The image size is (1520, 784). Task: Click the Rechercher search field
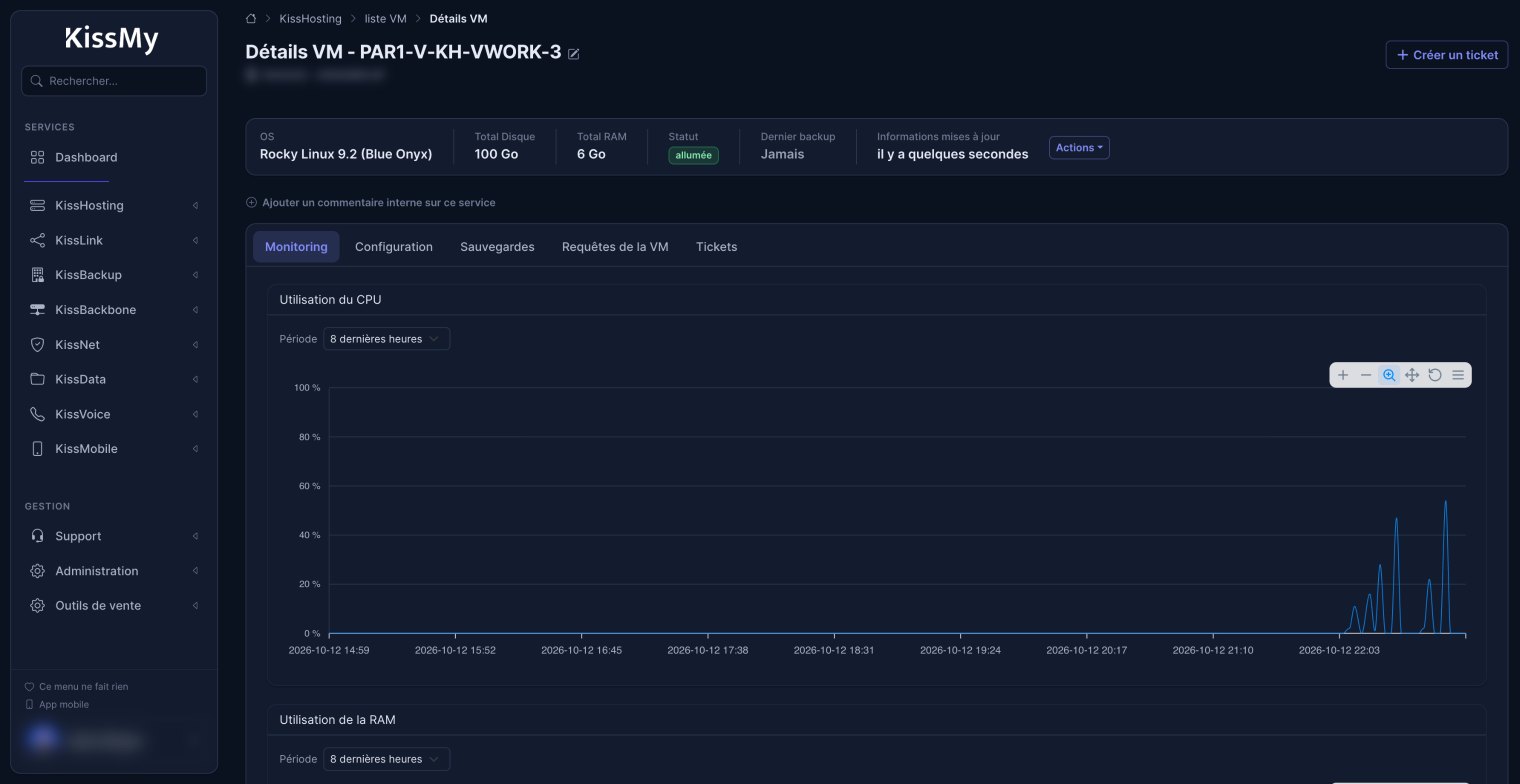coord(114,81)
